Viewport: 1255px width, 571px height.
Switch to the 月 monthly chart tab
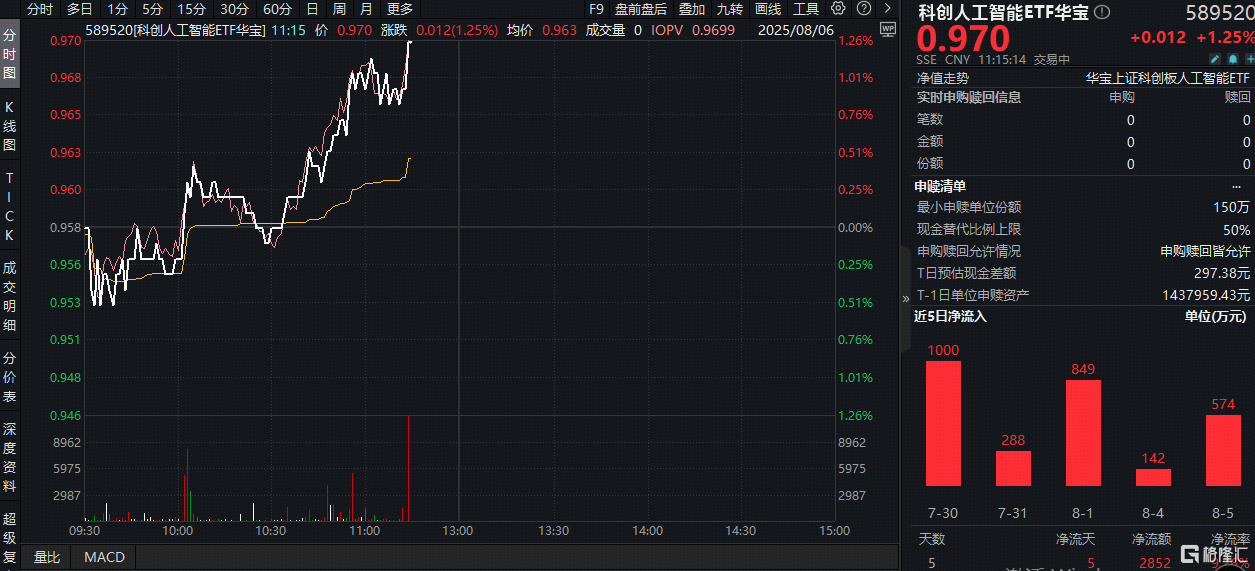(366, 9)
